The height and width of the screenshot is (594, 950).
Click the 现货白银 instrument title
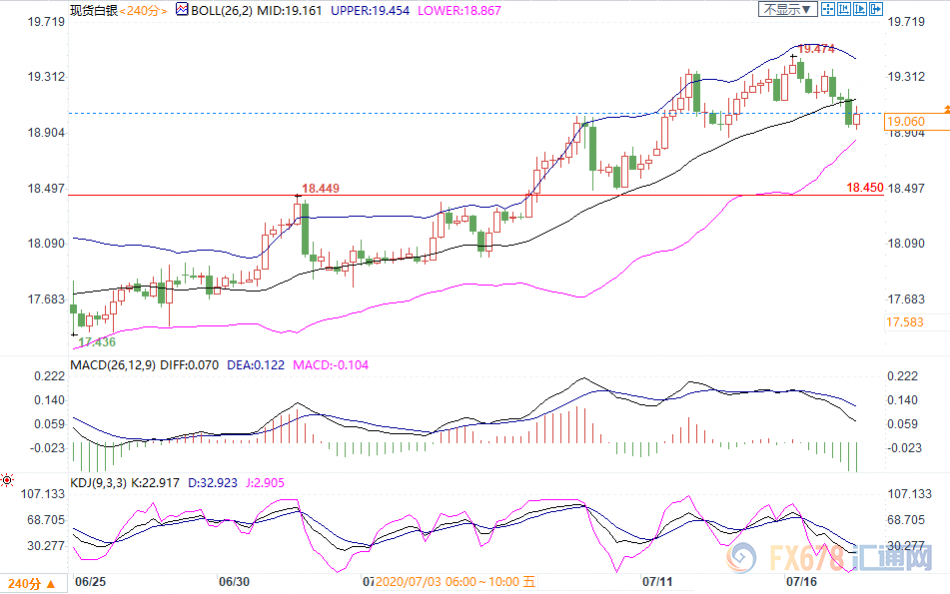tap(94, 10)
